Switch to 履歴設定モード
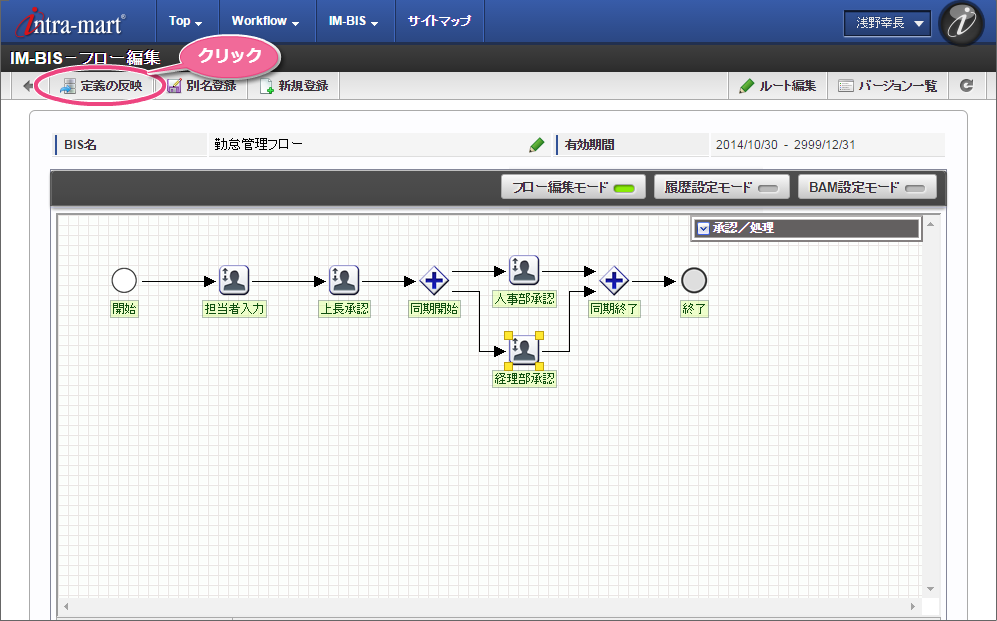The height and width of the screenshot is (621, 997). pyautogui.click(x=722, y=188)
